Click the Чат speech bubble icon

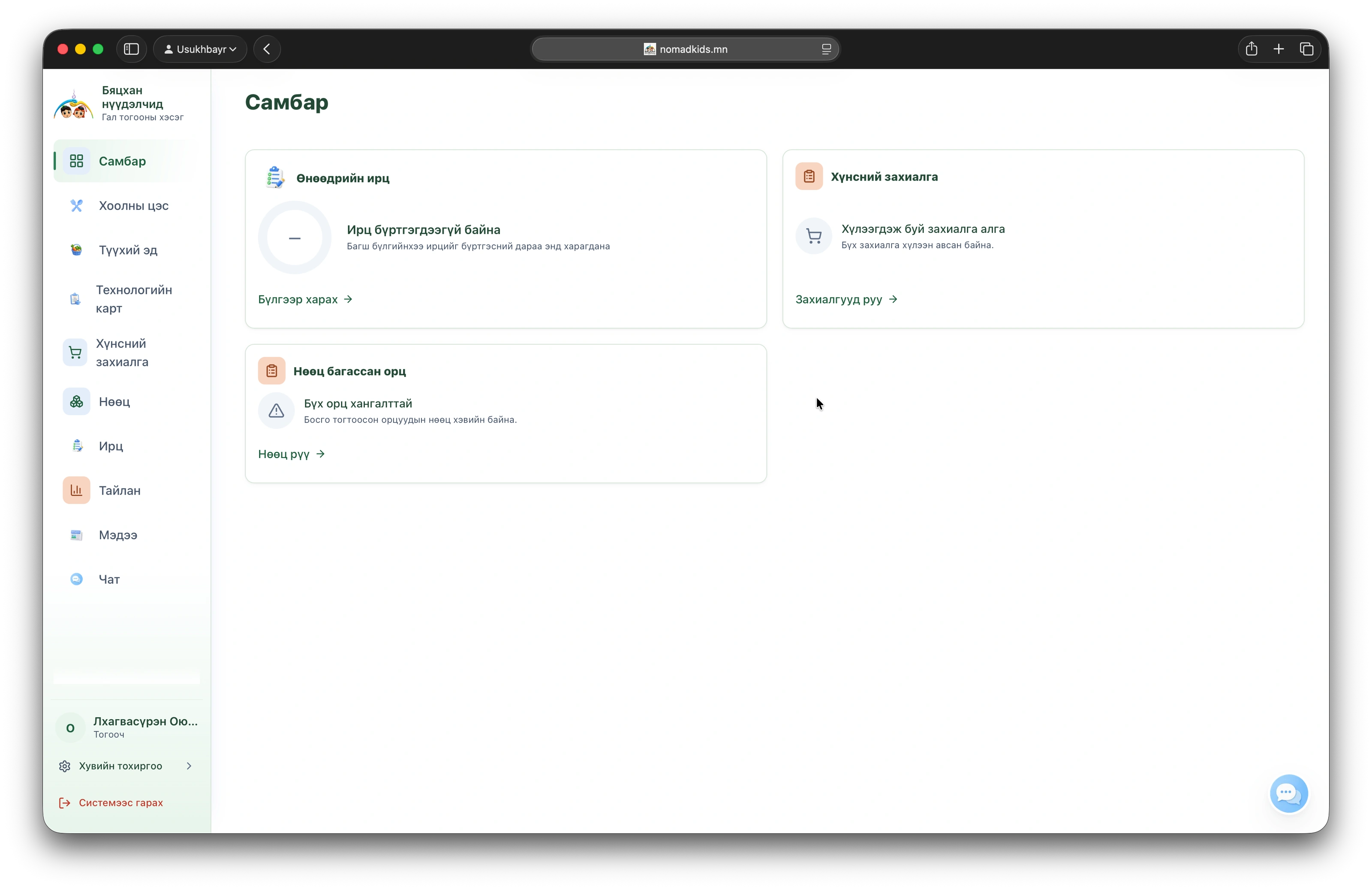(76, 579)
